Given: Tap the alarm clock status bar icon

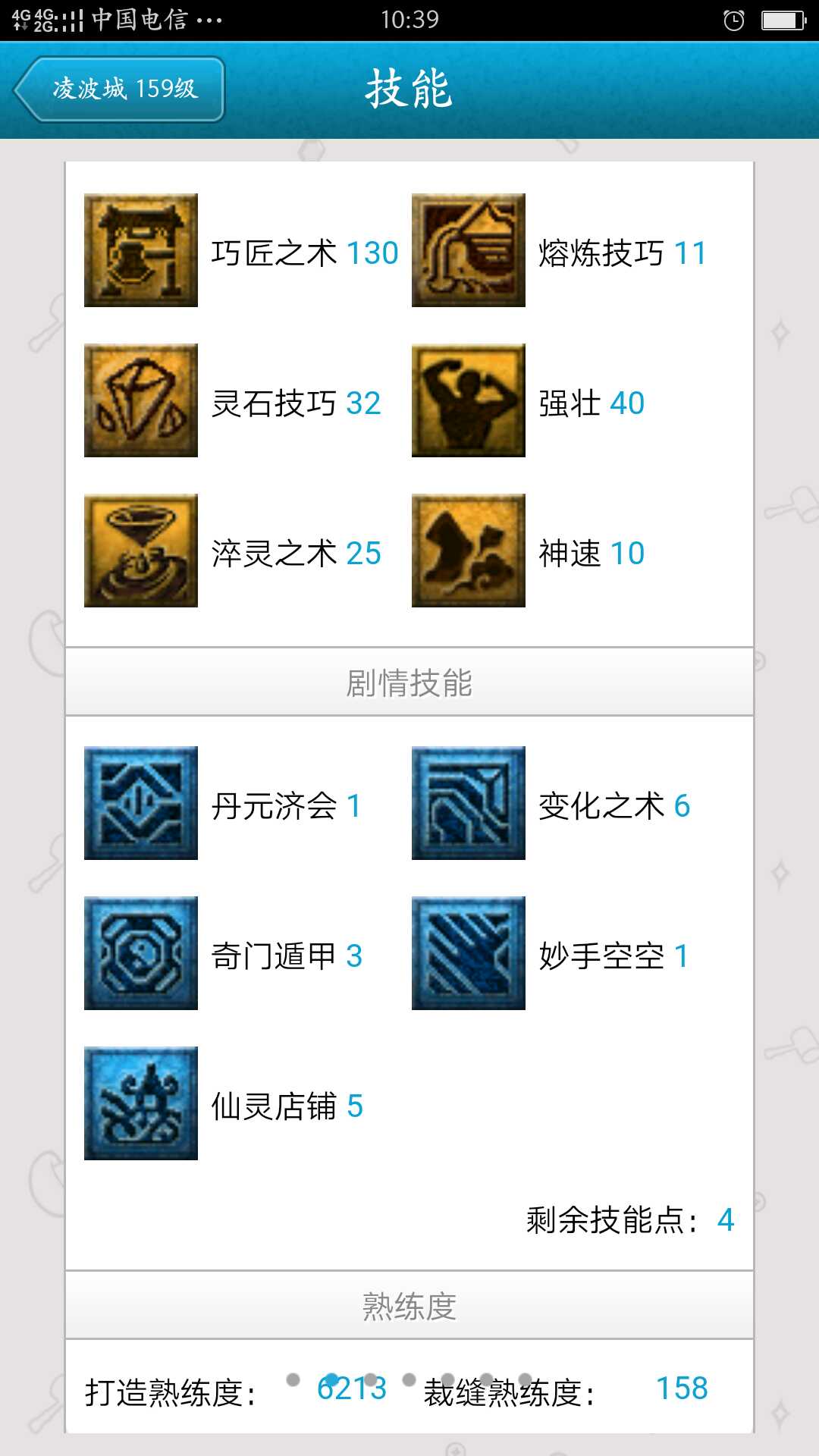Looking at the screenshot, I should 733,20.
